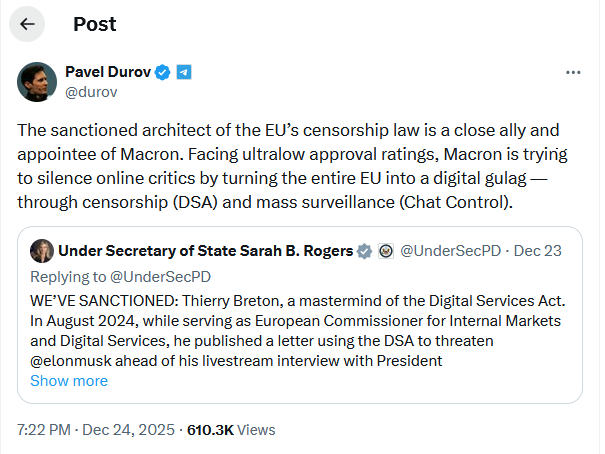
Task: Open the quoted WE'VE SANCTIONED post body
Action: coord(300,320)
